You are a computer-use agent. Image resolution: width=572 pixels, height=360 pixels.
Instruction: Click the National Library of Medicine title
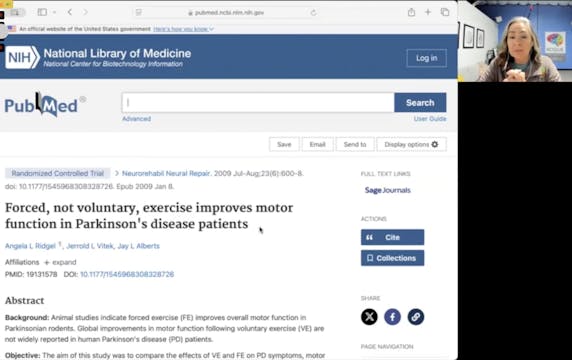tap(117, 54)
